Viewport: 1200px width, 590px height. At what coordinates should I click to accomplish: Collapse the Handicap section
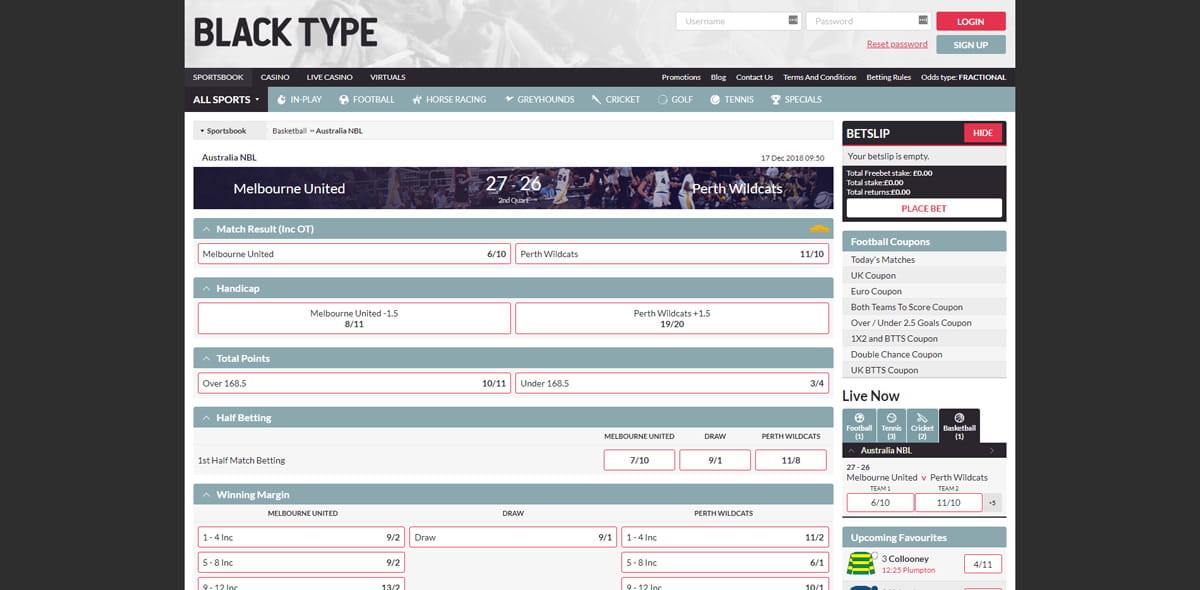tap(206, 287)
